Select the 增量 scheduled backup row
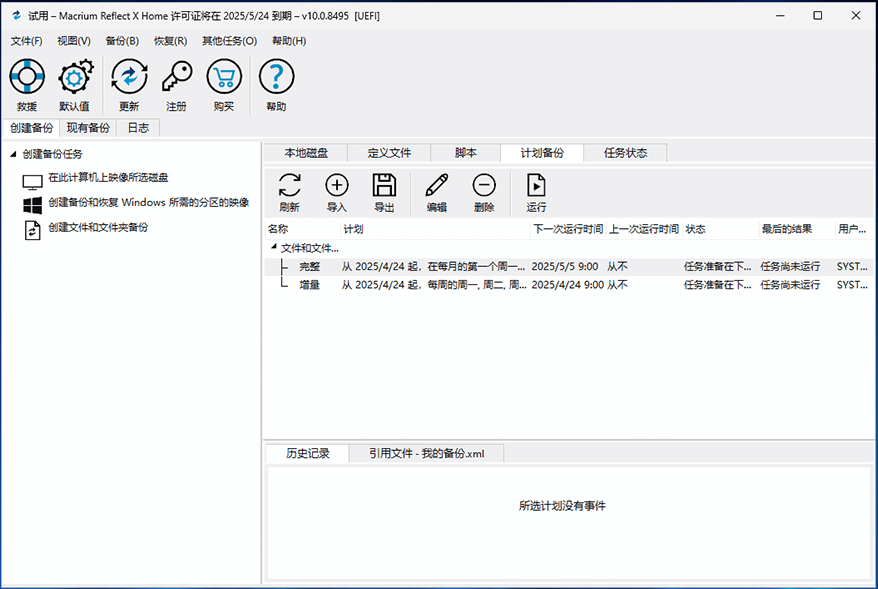 [310, 285]
